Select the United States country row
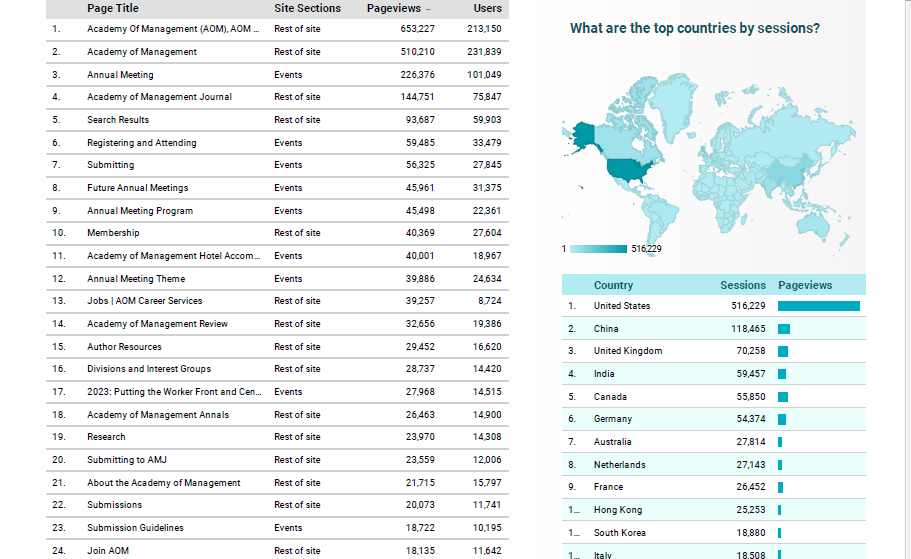Viewport: 911px width, 559px height. pos(713,306)
